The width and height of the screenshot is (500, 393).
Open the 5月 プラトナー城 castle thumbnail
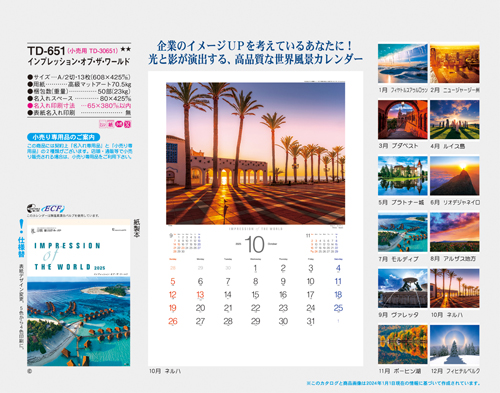point(403,176)
